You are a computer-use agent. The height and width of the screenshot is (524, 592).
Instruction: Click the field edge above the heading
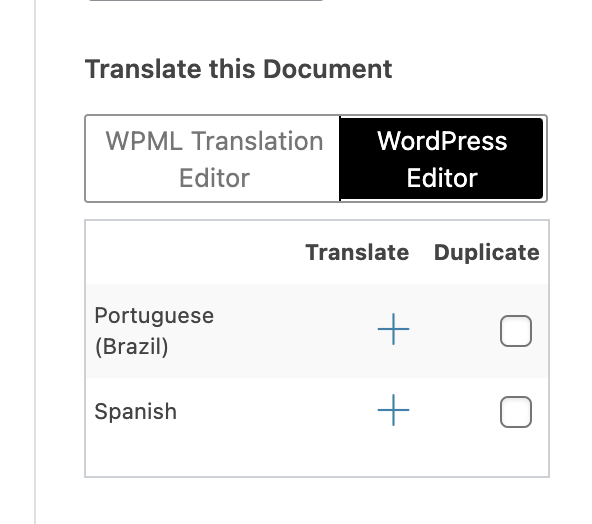click(206, 0)
